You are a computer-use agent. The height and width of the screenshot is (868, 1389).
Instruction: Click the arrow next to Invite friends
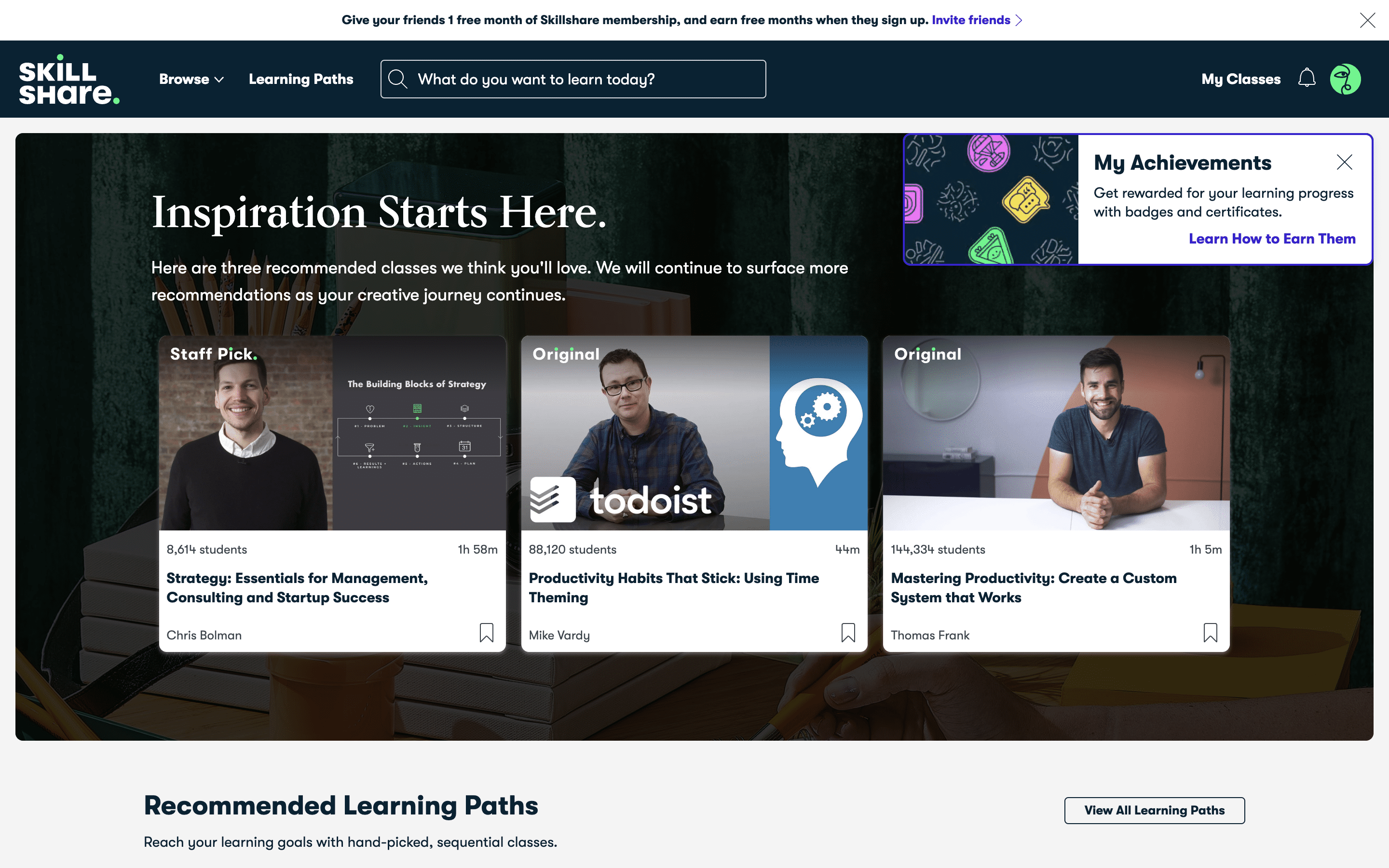tap(1019, 20)
